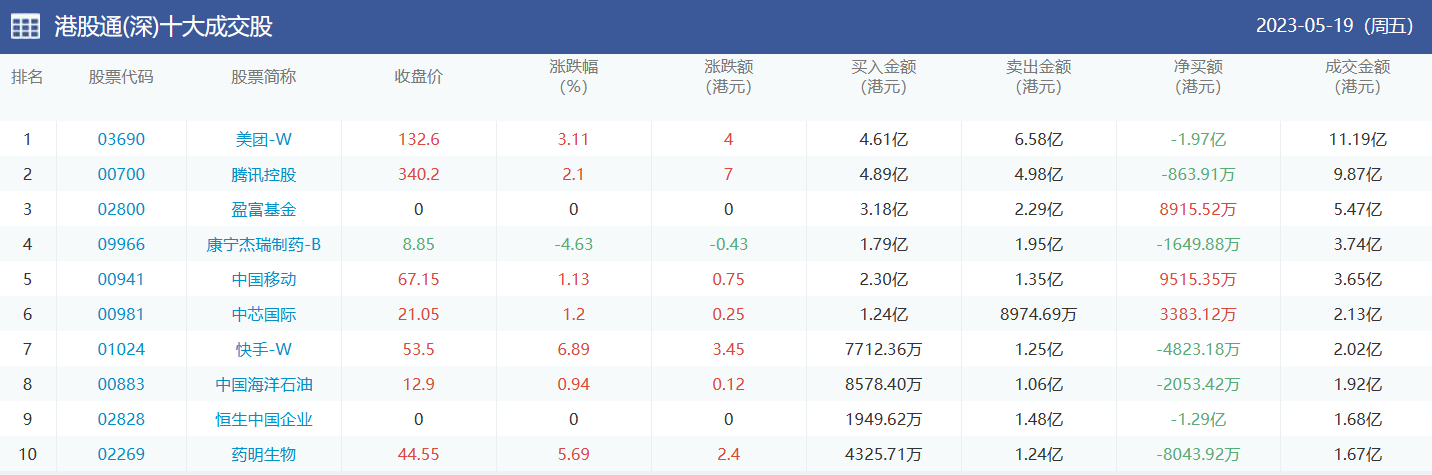Open 药明生物 stock page
Screen dimensions: 1432x475
pyautogui.click(x=264, y=455)
